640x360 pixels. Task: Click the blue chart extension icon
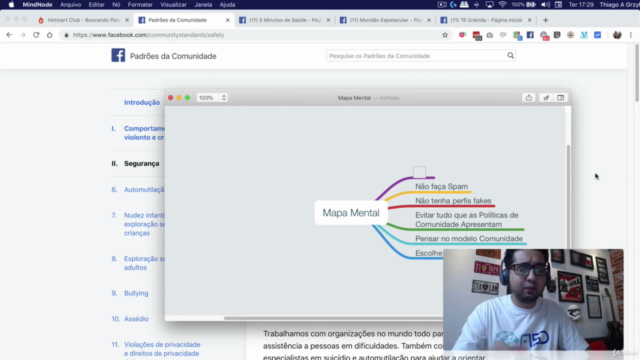598,35
